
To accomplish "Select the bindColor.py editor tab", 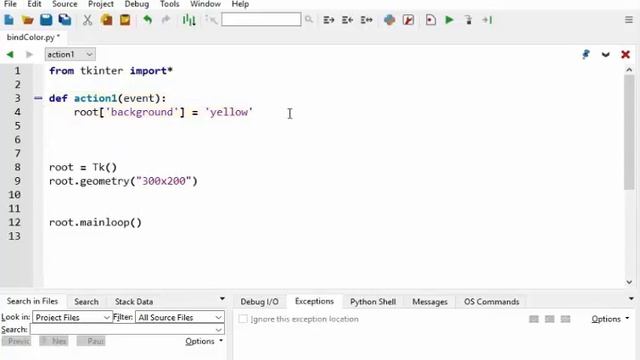I will click(33, 37).
